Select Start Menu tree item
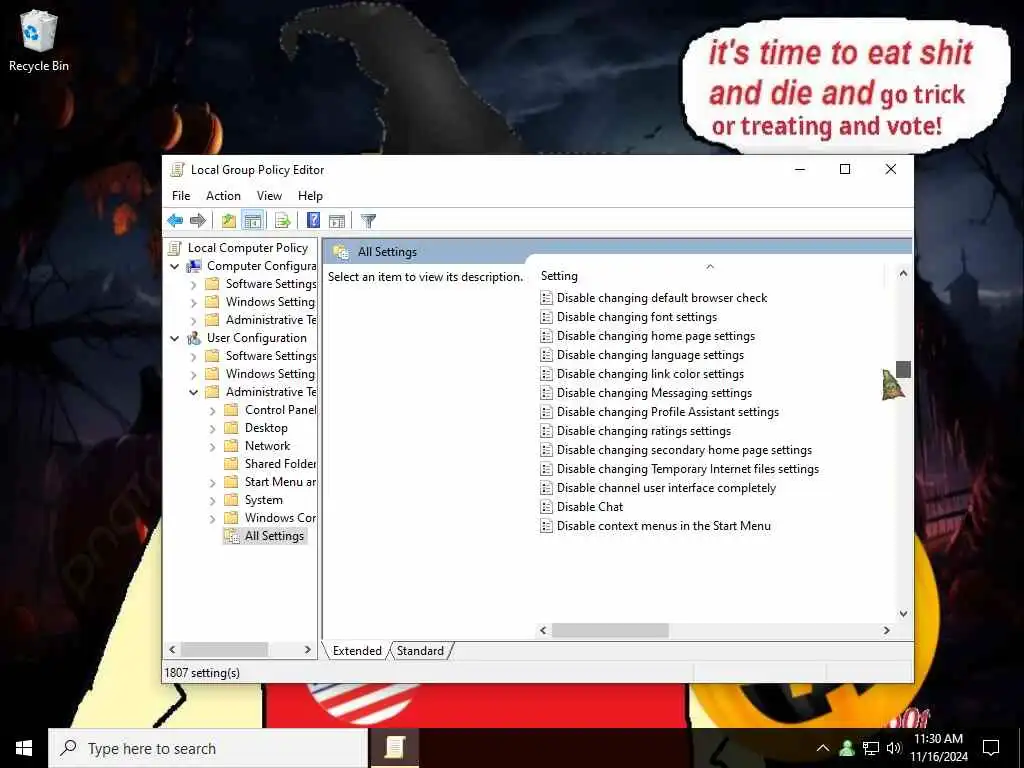 coord(280,482)
